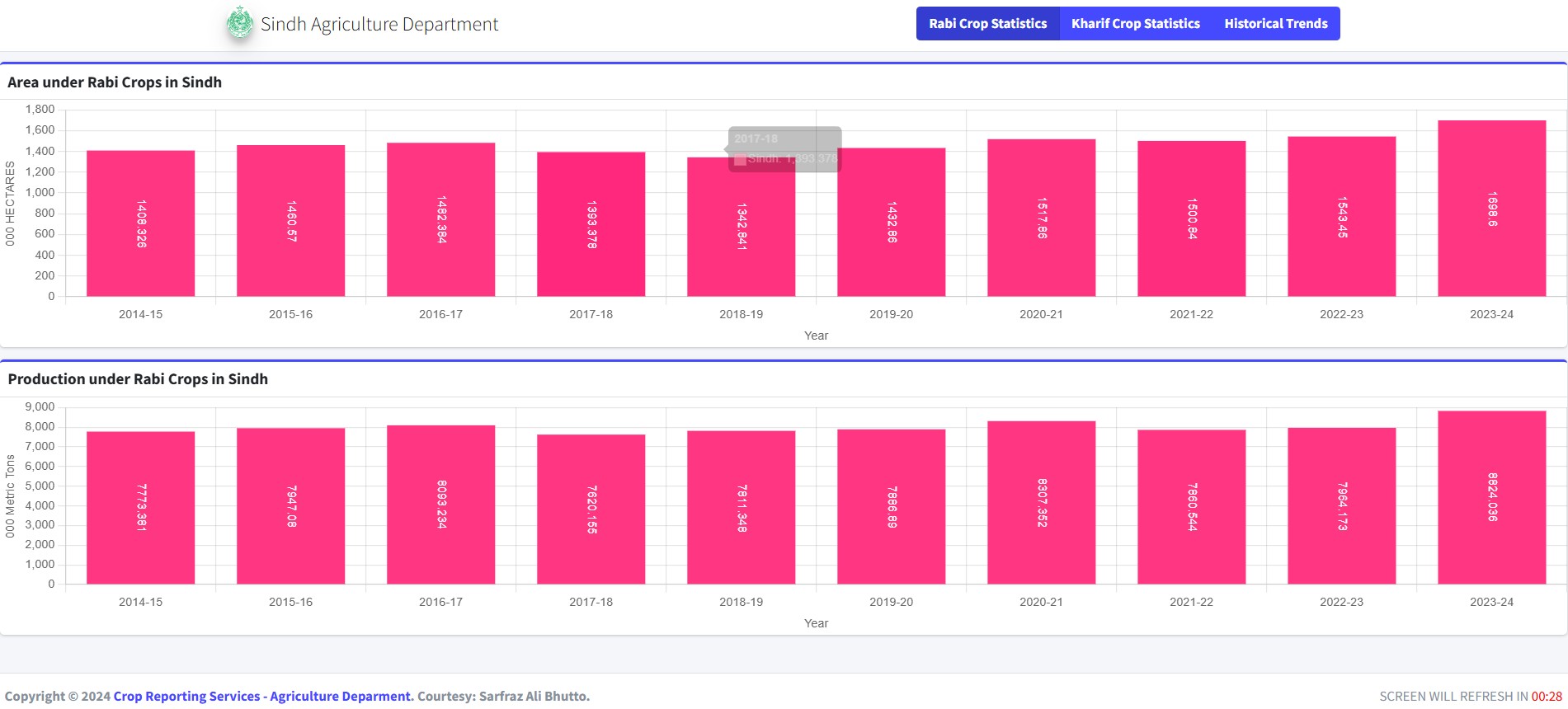Click the 2017-18 Area bar
The image size is (1568, 709).
(591, 224)
